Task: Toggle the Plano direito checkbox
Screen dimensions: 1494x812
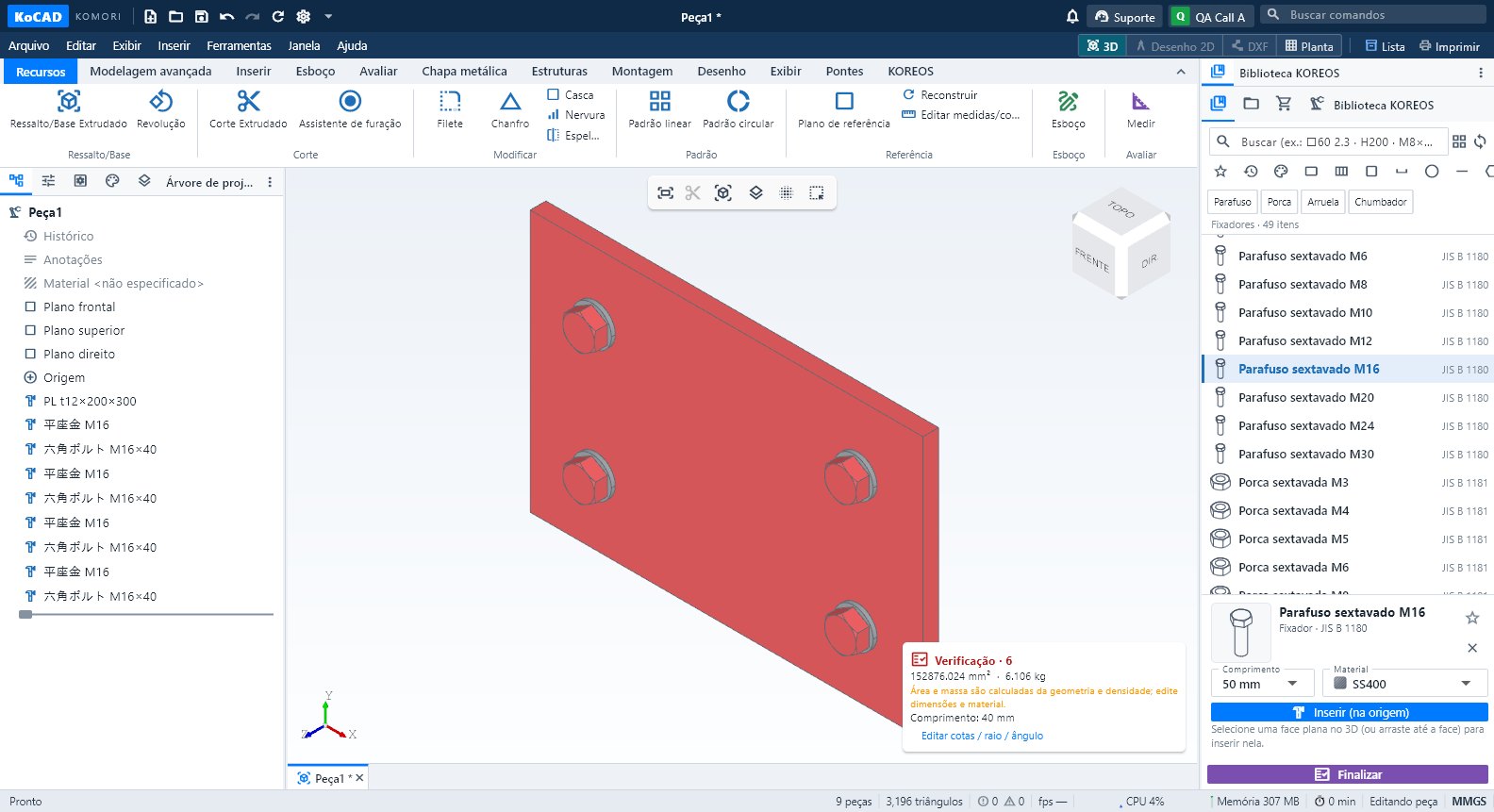Action: [x=30, y=354]
